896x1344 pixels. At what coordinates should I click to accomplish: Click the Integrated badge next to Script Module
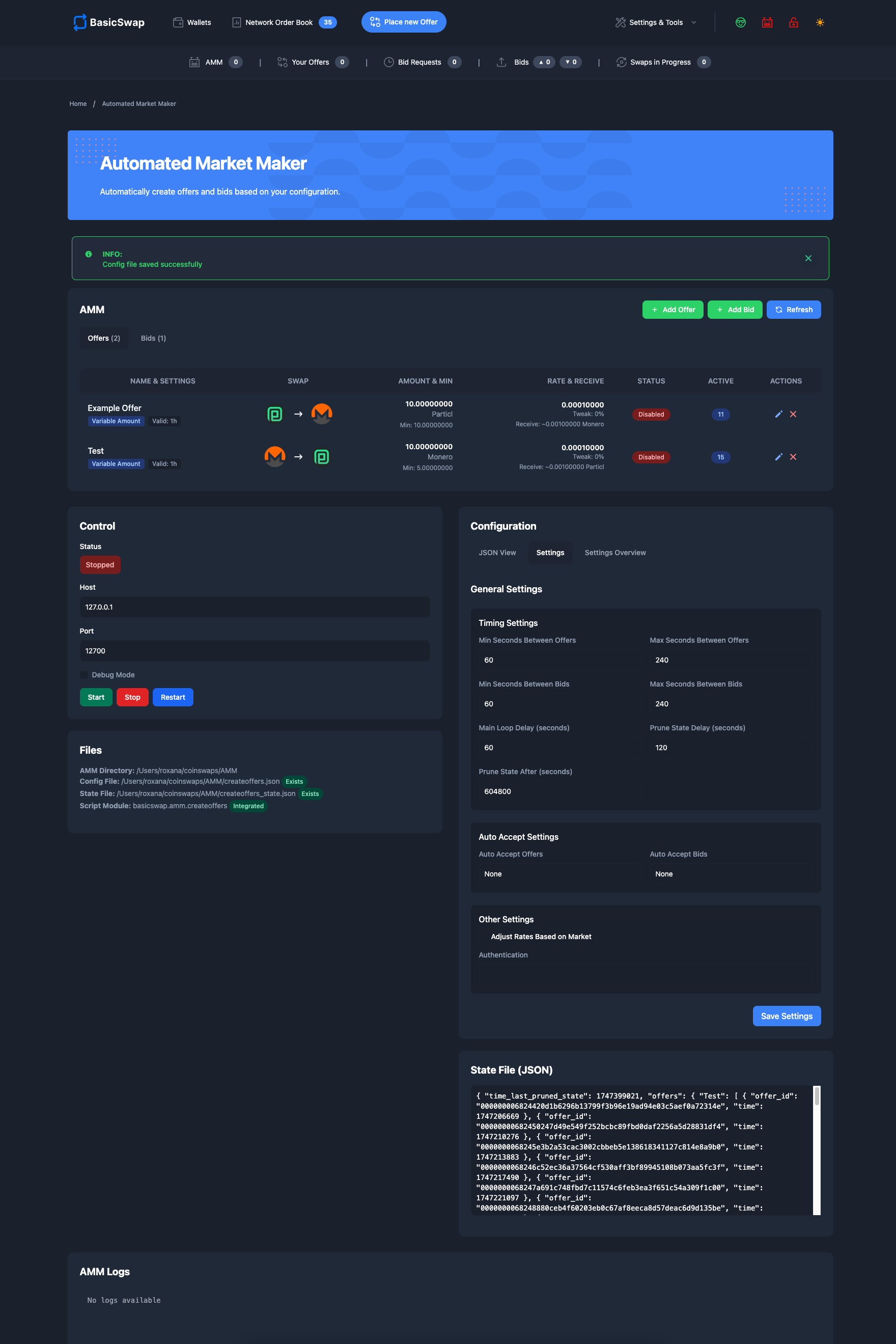(248, 806)
